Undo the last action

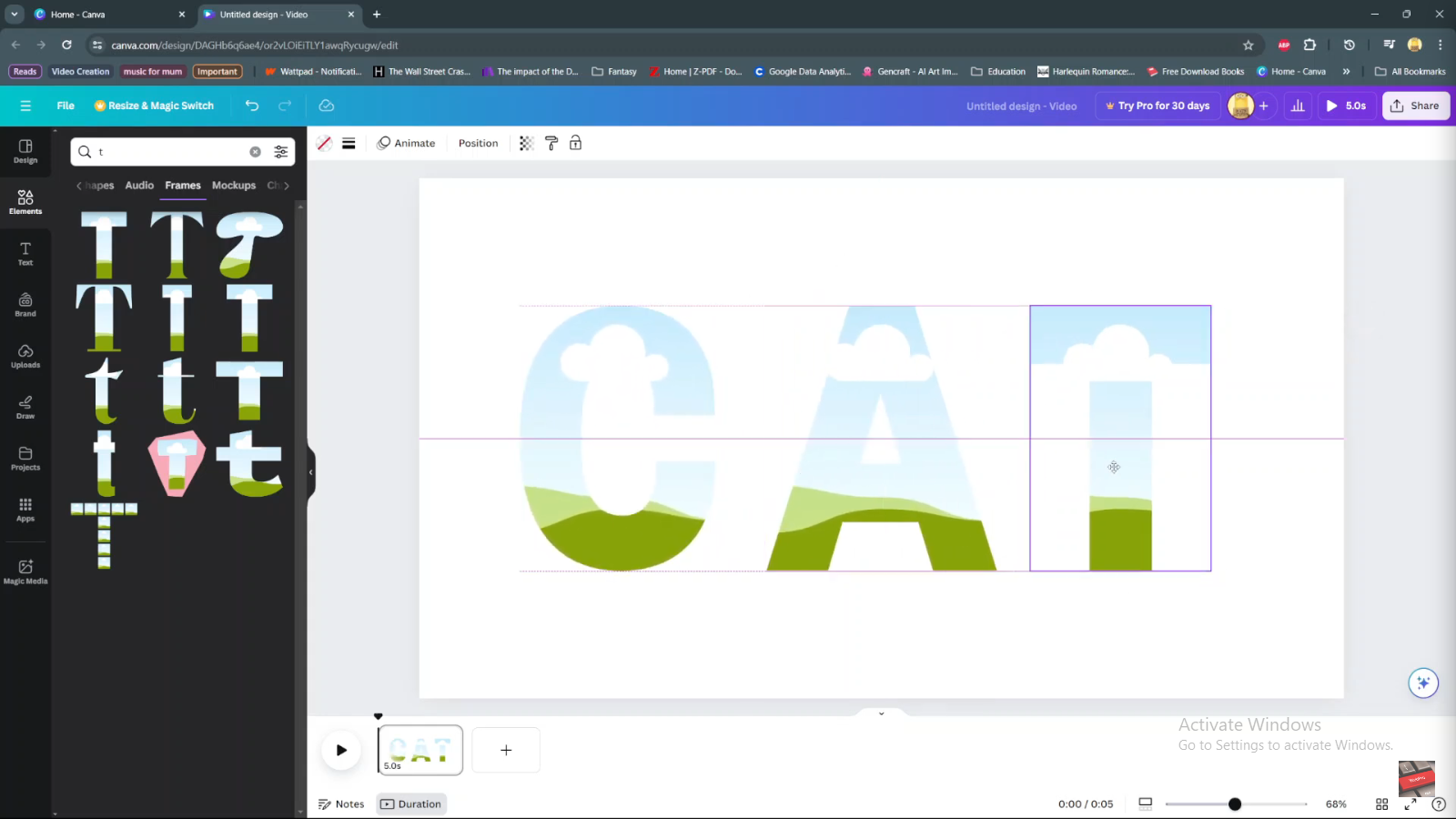(252, 106)
